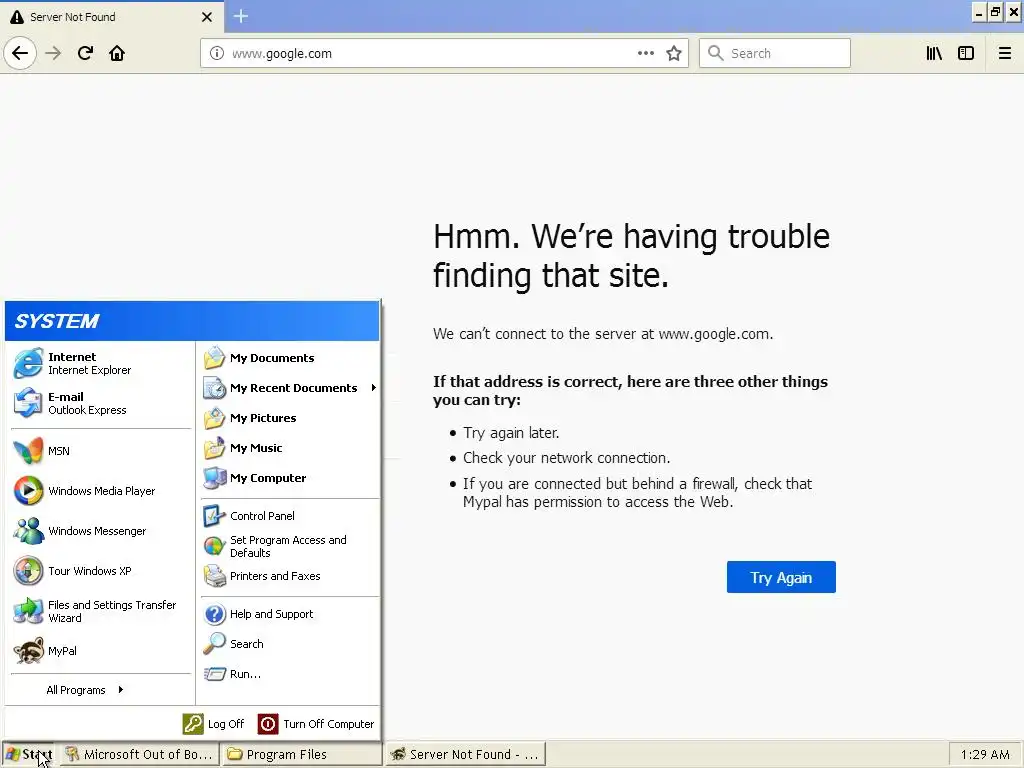
Task: Click the forward navigation arrow
Action: [53, 53]
